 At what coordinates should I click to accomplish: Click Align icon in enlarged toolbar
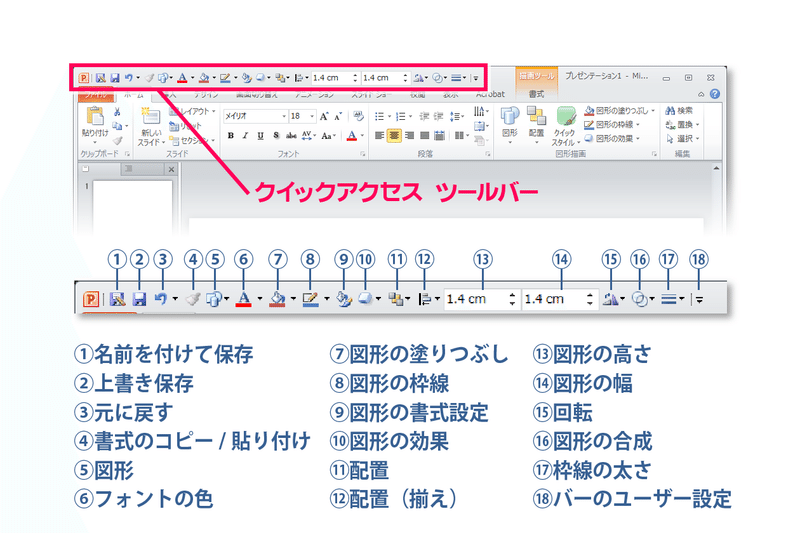[x=424, y=299]
